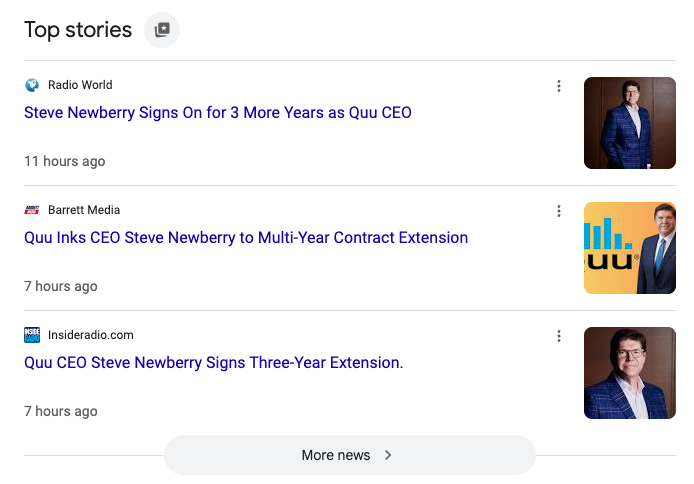Image resolution: width=694 pixels, height=484 pixels.
Task: Open the 'Quu Inks CEO Steve Newberry' headline
Action: tap(246, 238)
